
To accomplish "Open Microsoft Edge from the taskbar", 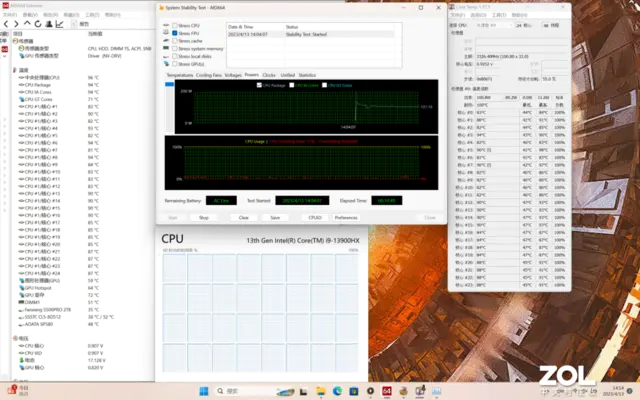I will (337, 391).
